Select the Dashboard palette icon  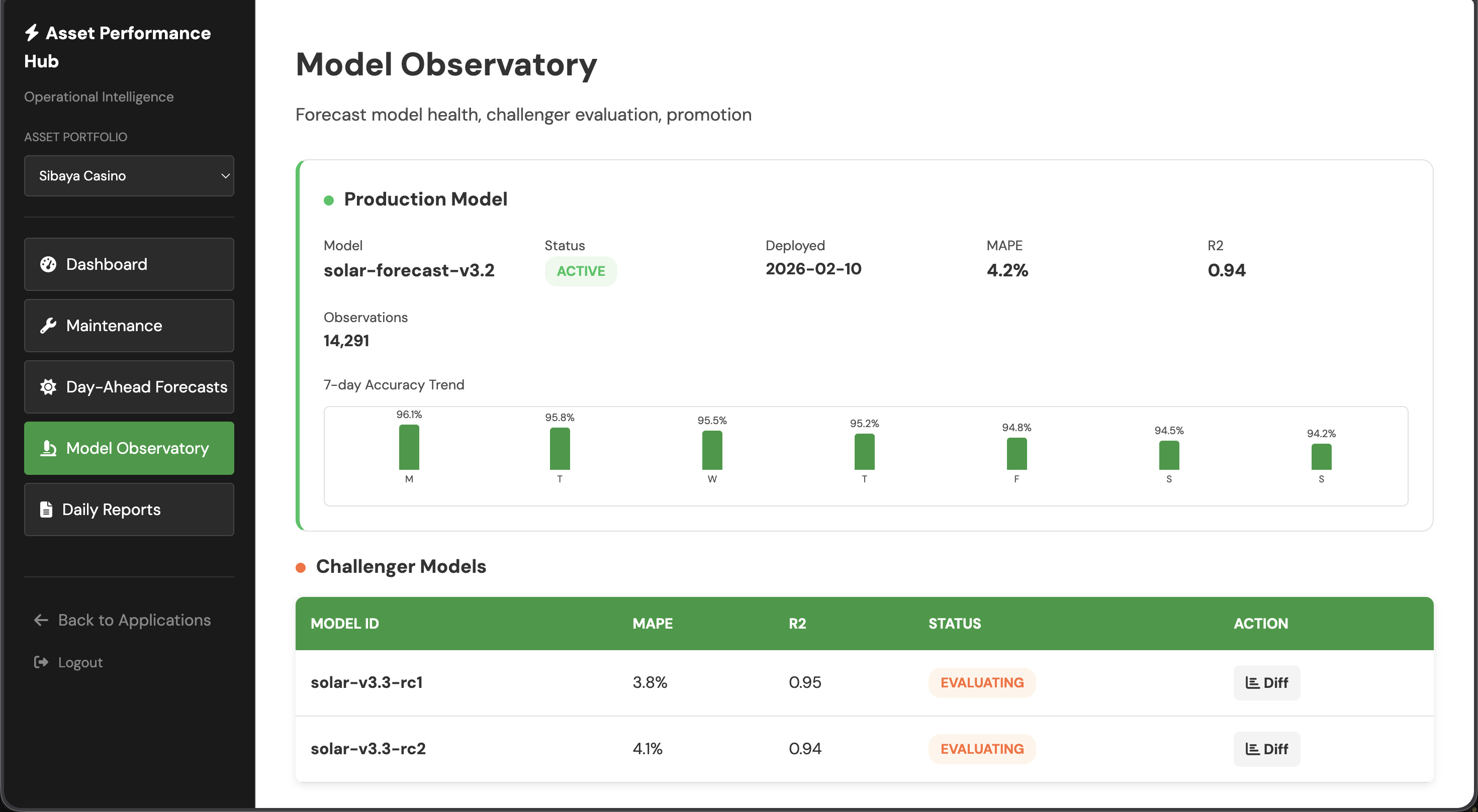pyautogui.click(x=48, y=264)
